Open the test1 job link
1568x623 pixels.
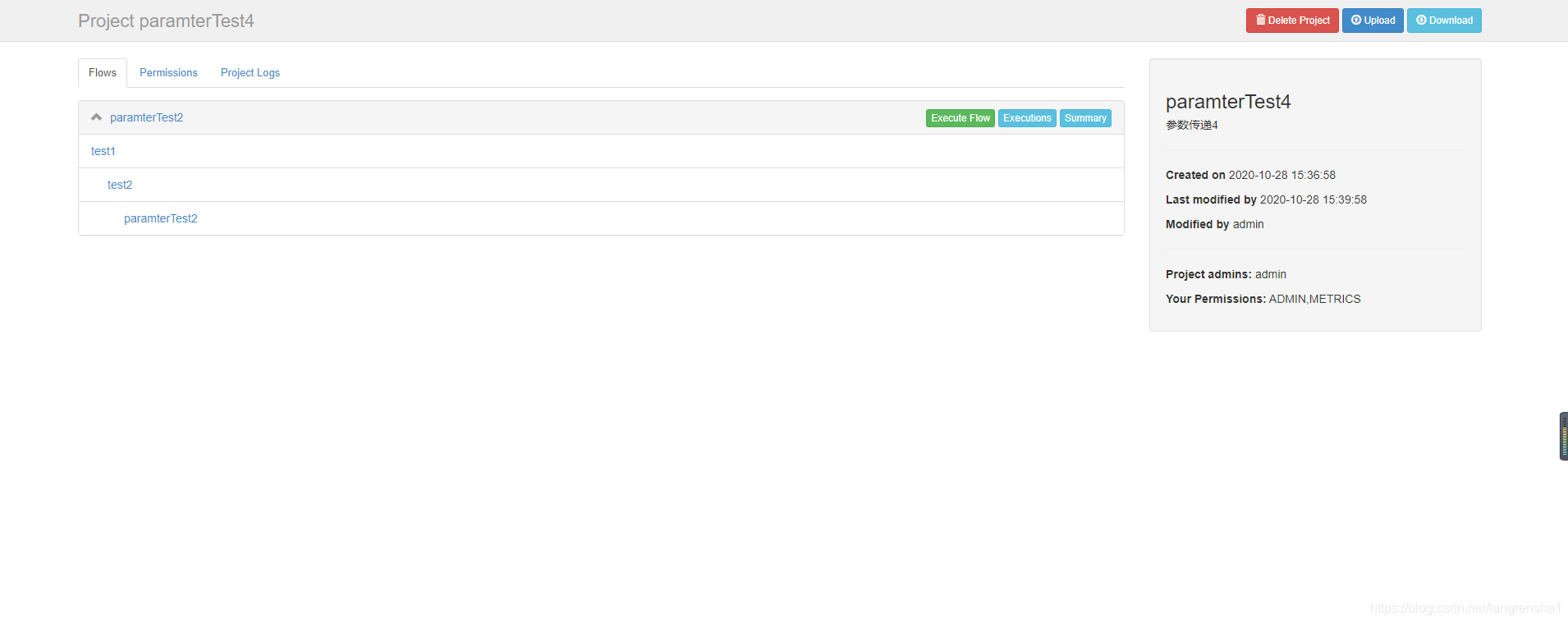103,151
